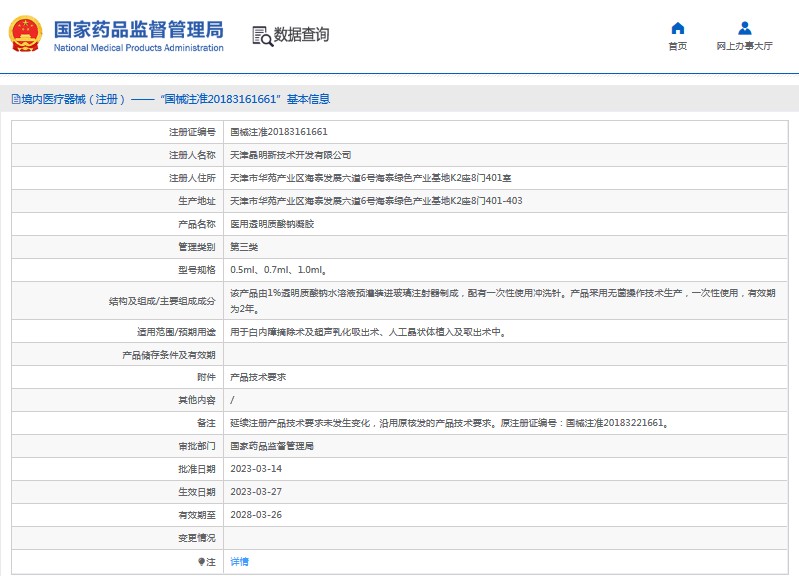
Task: Open the 数据查询 heading text
Action: (301, 35)
